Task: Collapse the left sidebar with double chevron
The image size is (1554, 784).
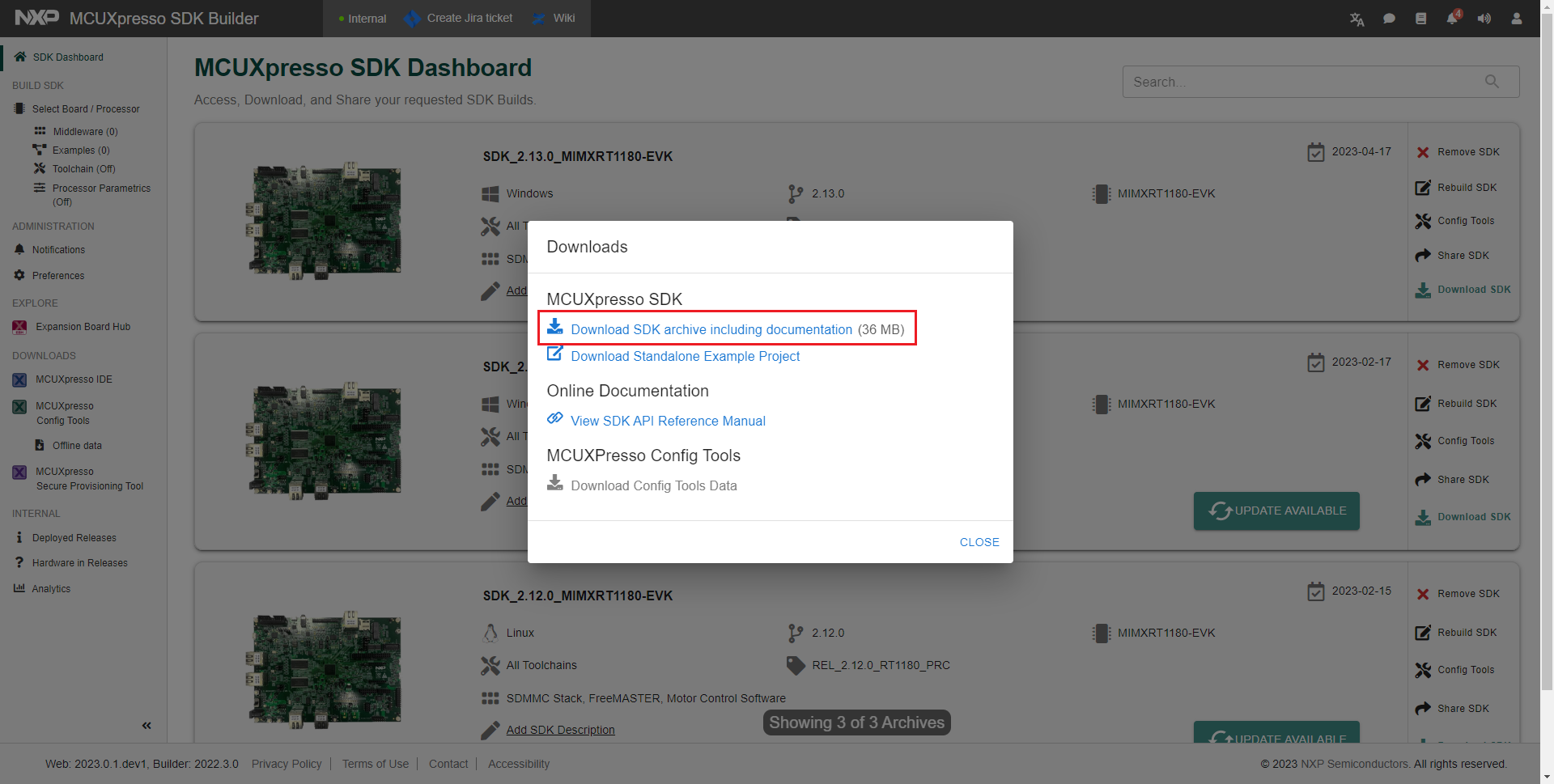Action: click(x=146, y=726)
